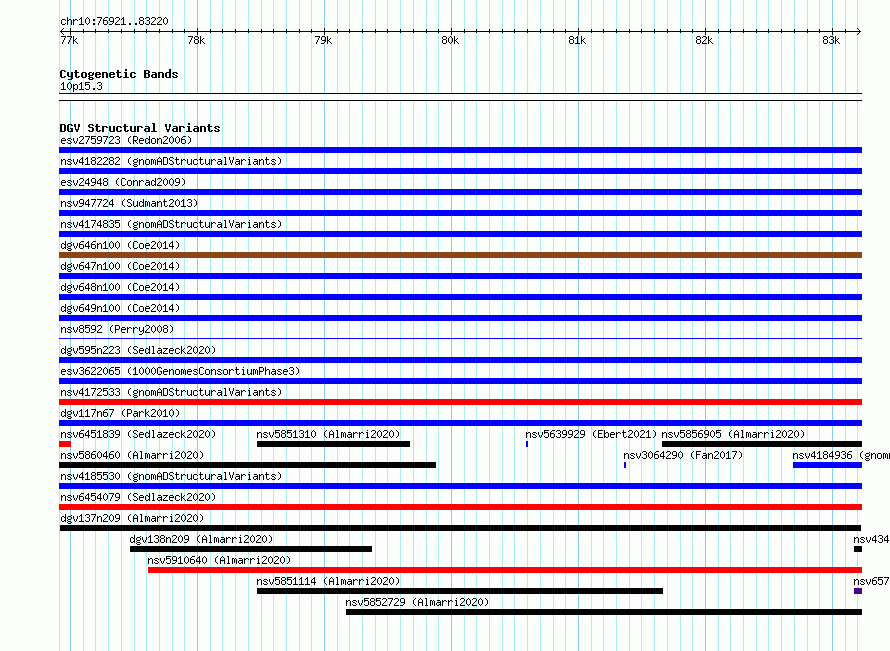Click the nsv3064290 (Fan2017) label
Screen dimensions: 890x651
coord(683,455)
